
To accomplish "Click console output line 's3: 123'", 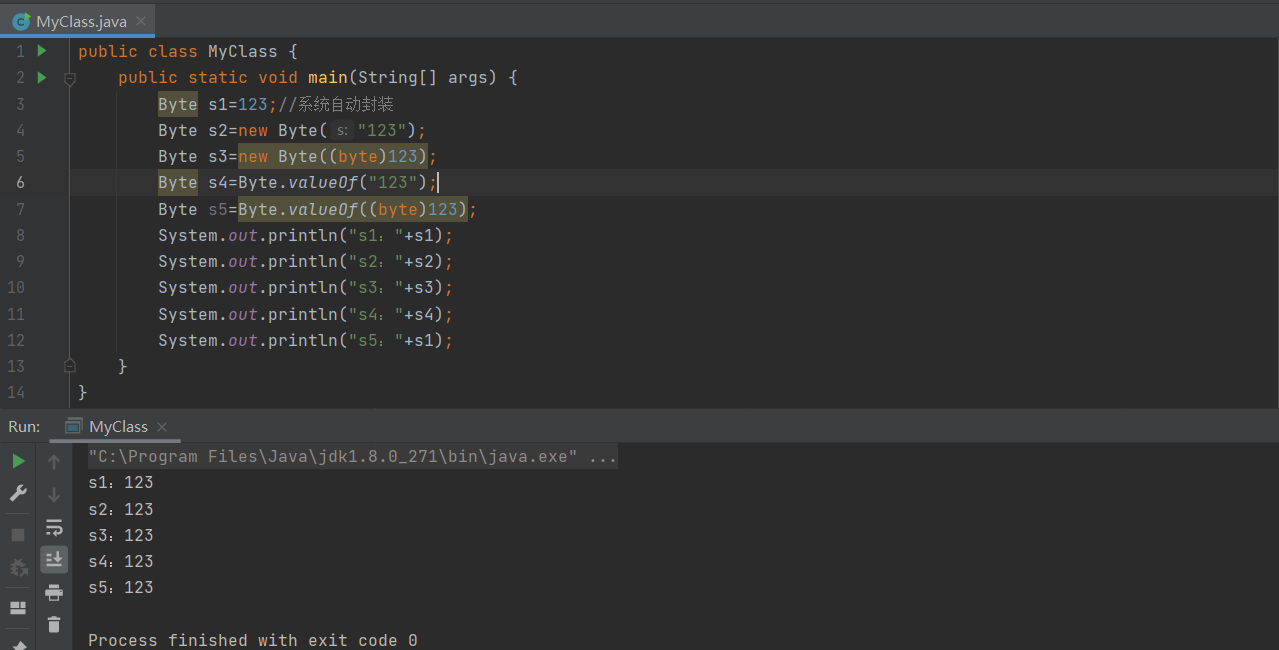I will [x=121, y=536].
